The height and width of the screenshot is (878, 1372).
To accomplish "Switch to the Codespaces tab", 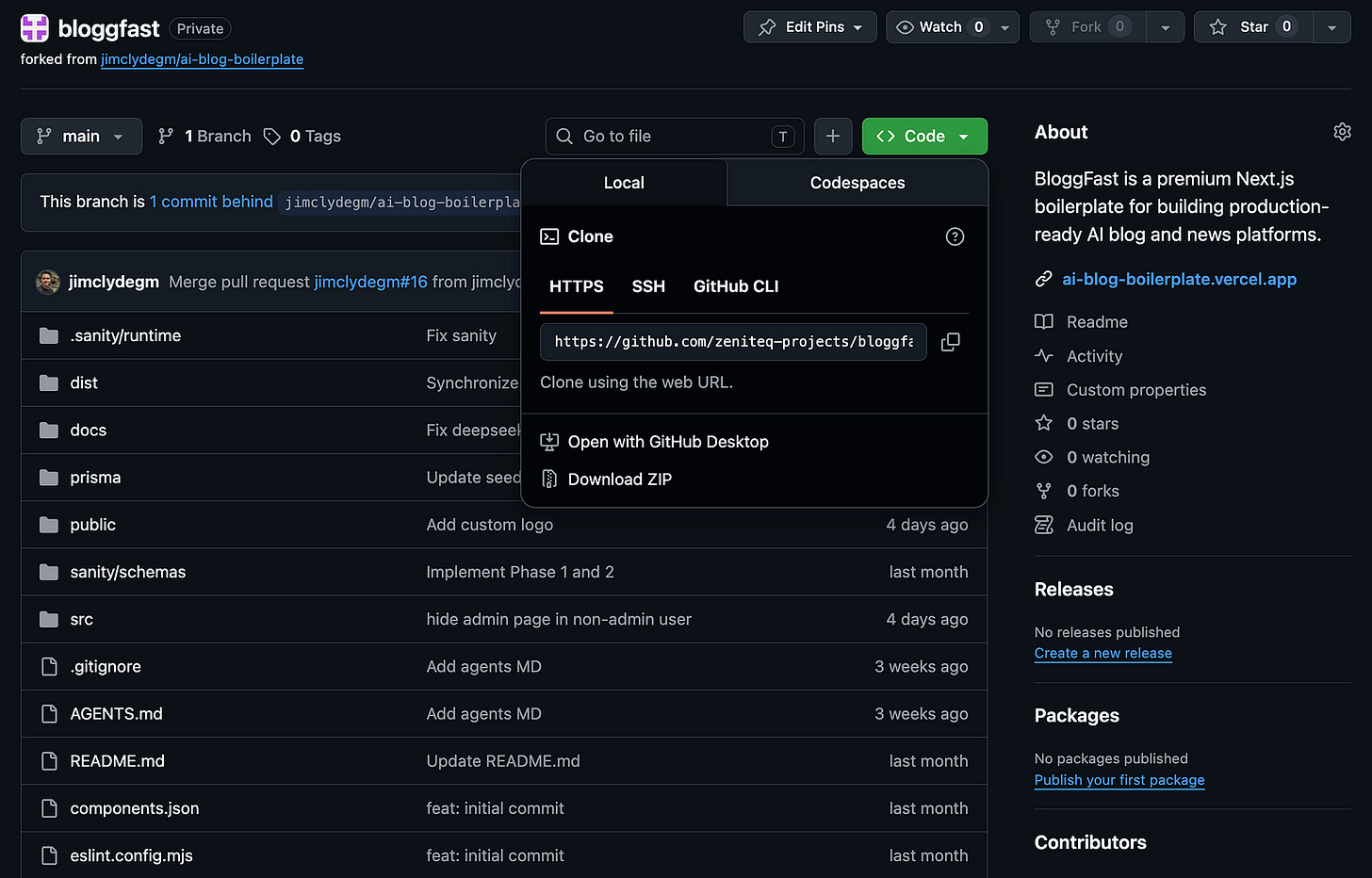I will pos(857,183).
